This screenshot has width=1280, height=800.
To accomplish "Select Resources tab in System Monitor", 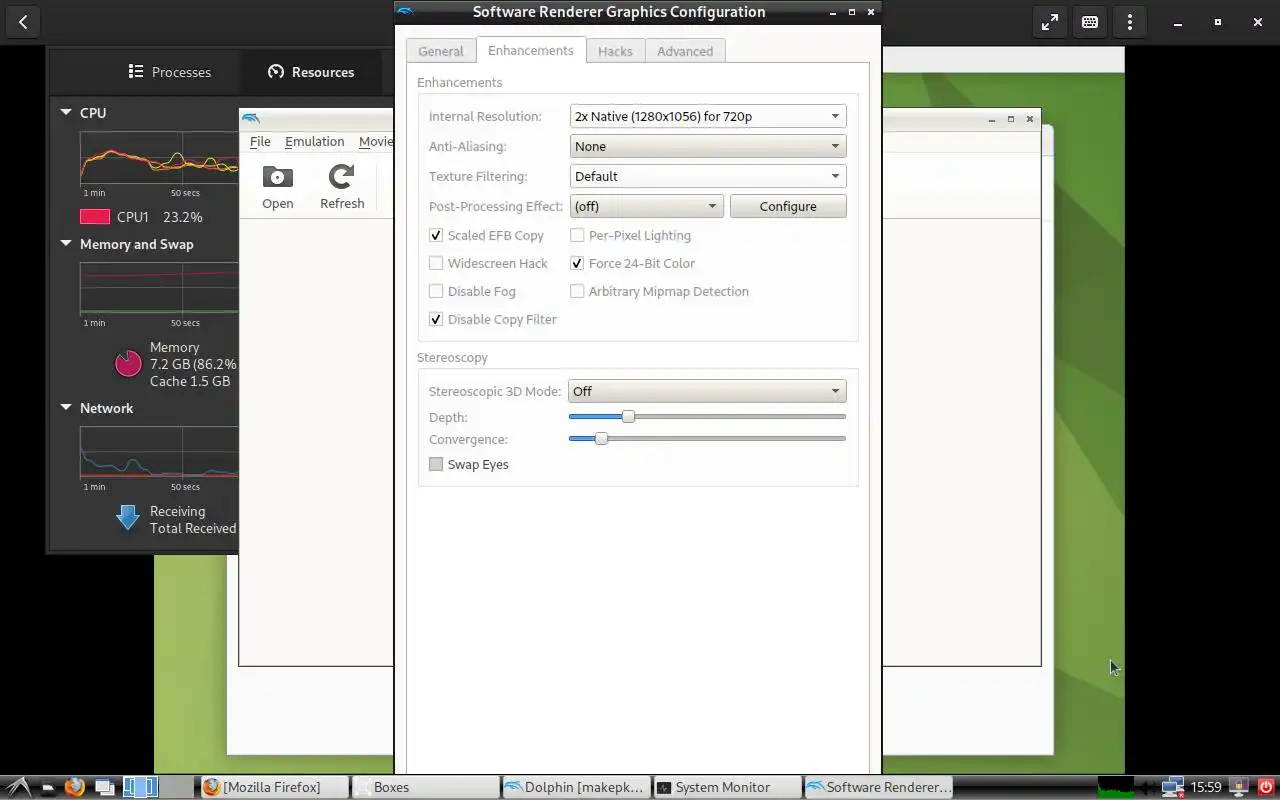I will 311,72.
